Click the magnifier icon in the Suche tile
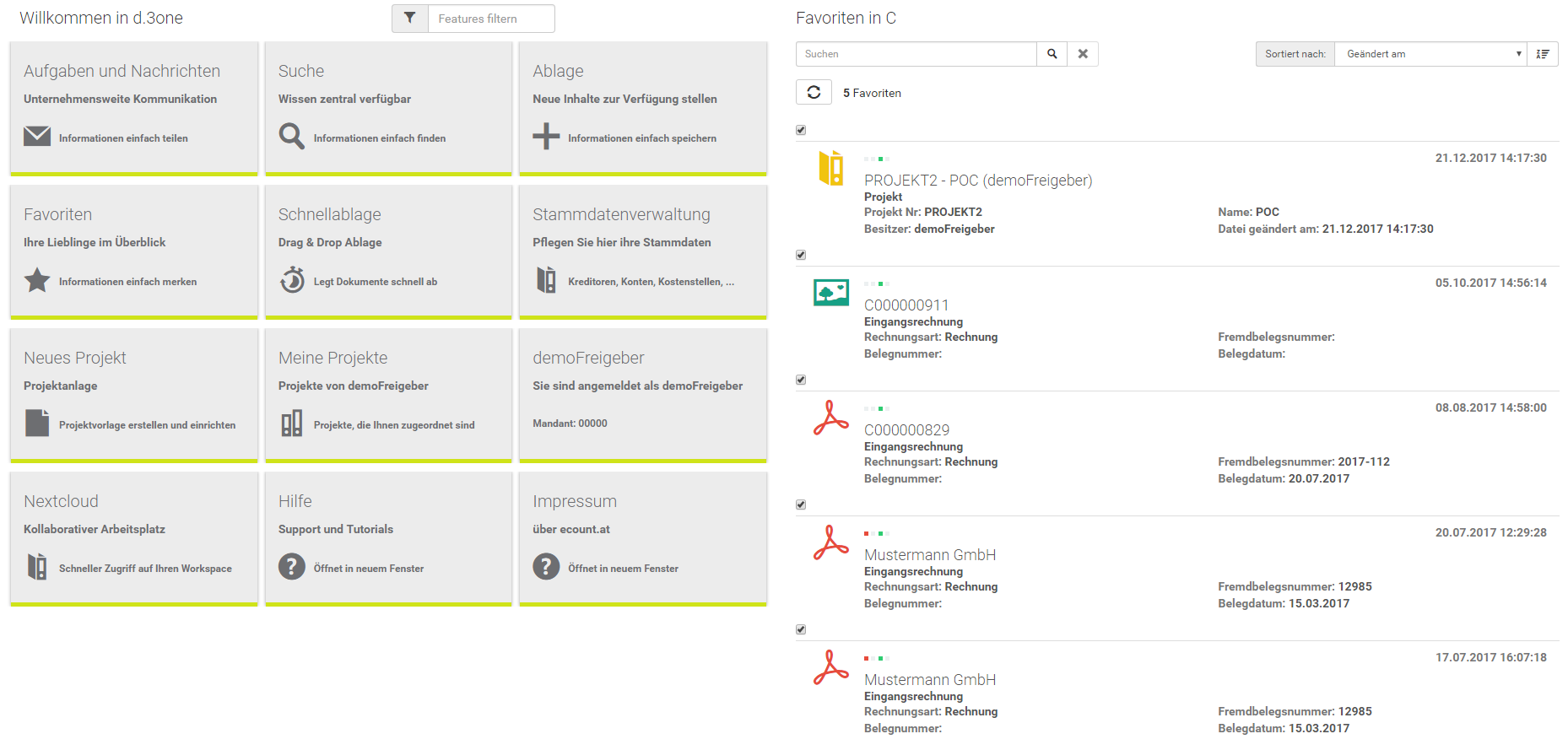 292,136
